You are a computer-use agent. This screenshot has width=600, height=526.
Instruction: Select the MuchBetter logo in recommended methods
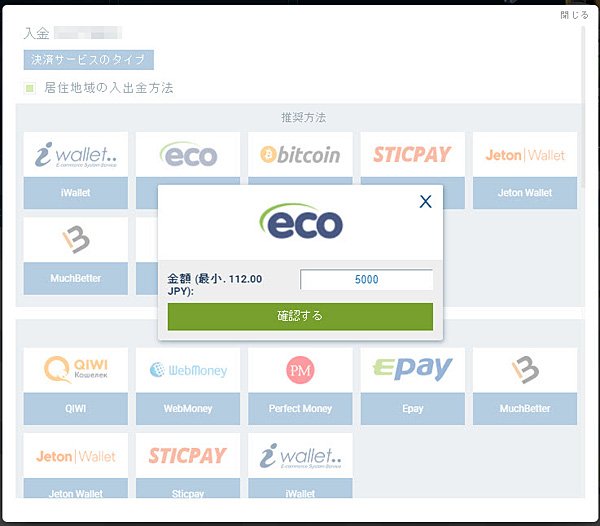(x=76, y=240)
